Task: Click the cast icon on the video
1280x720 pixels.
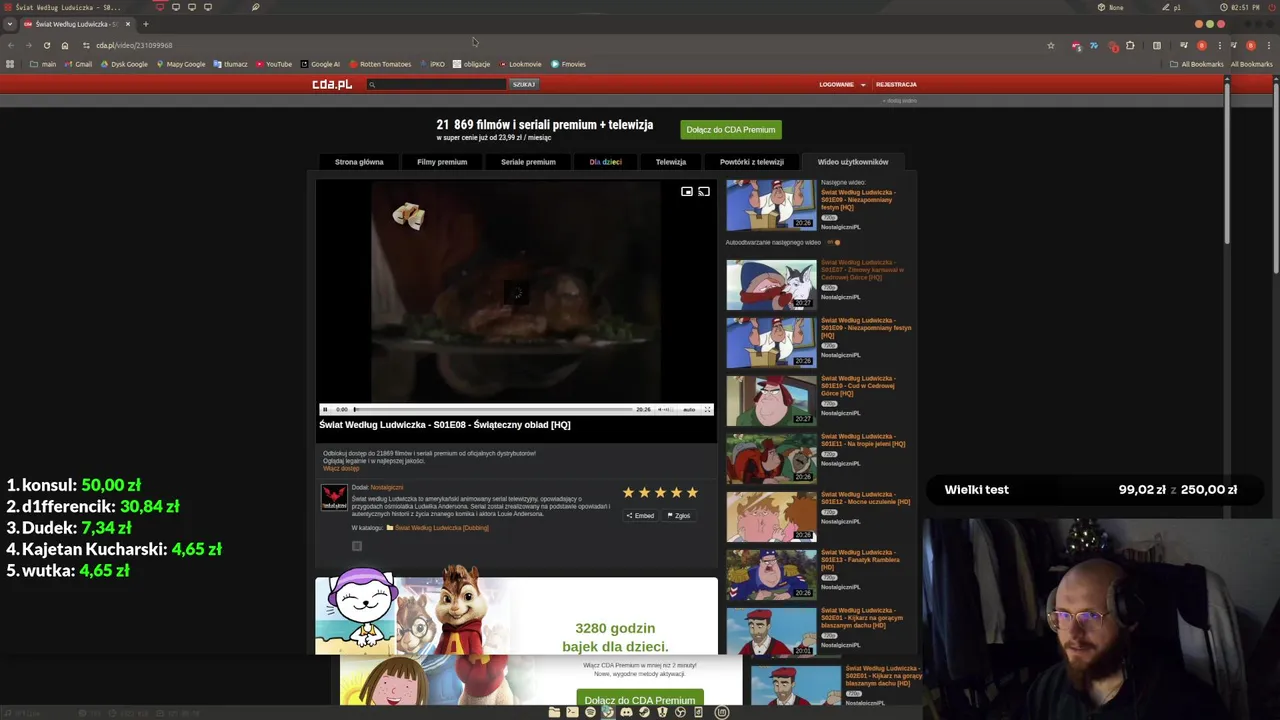Action: click(704, 191)
